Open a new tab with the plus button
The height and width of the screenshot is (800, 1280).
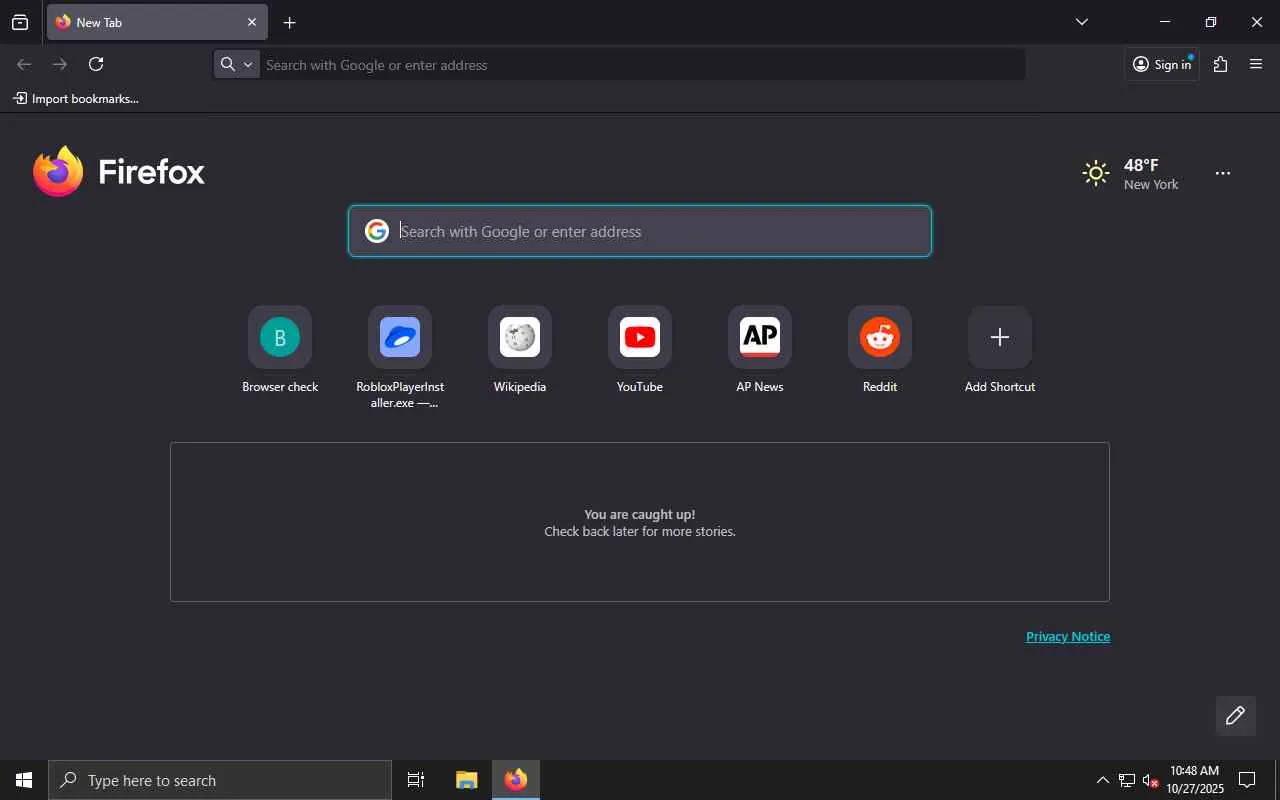click(290, 23)
